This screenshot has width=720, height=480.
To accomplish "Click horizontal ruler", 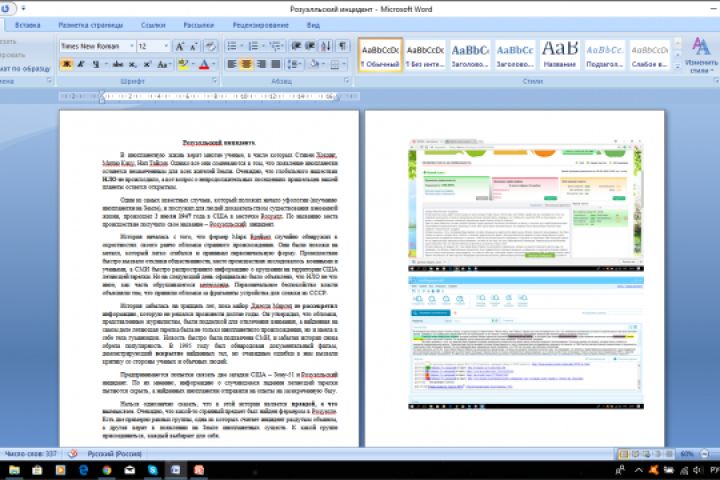I will [x=209, y=96].
